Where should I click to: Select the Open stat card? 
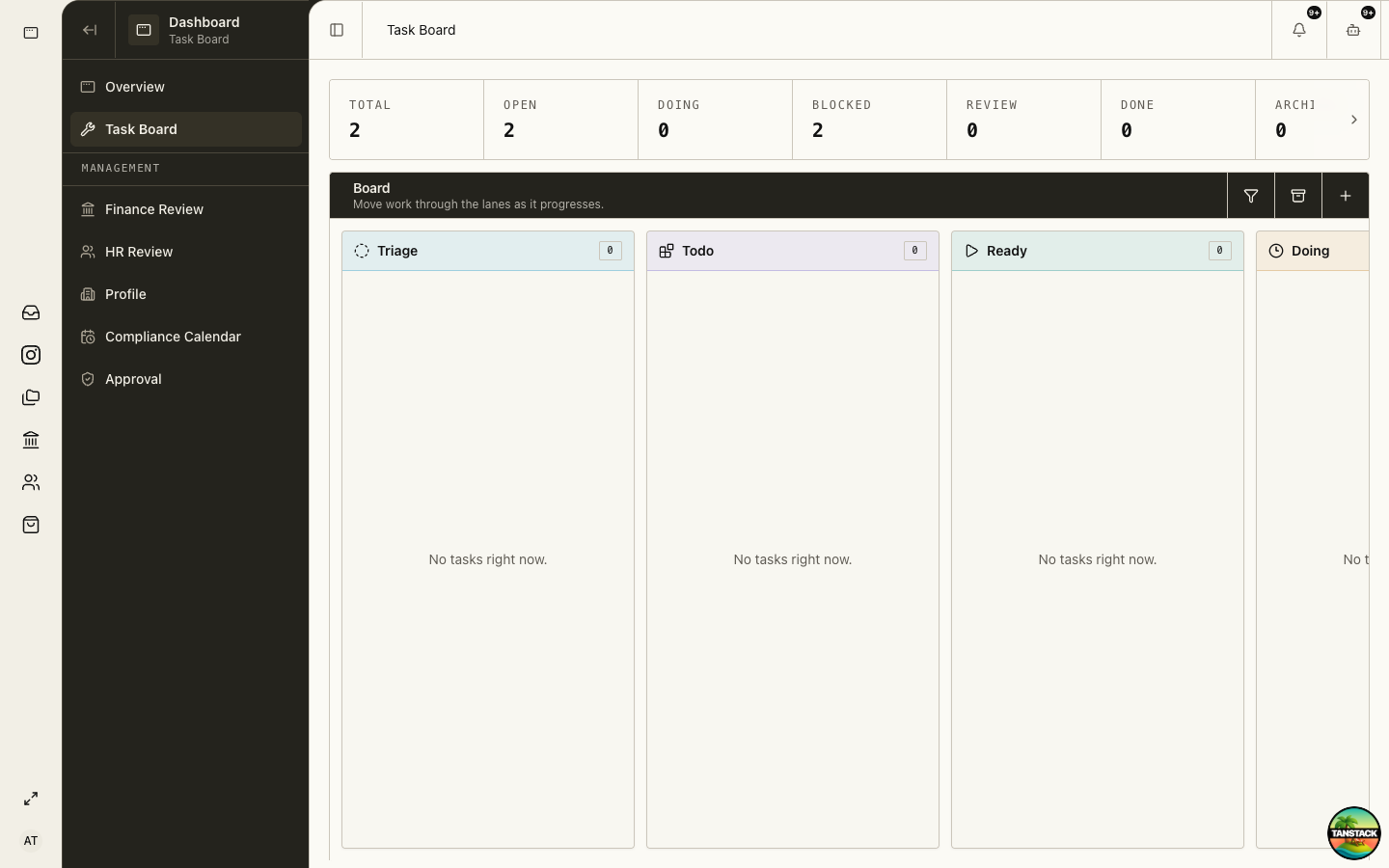coord(561,120)
